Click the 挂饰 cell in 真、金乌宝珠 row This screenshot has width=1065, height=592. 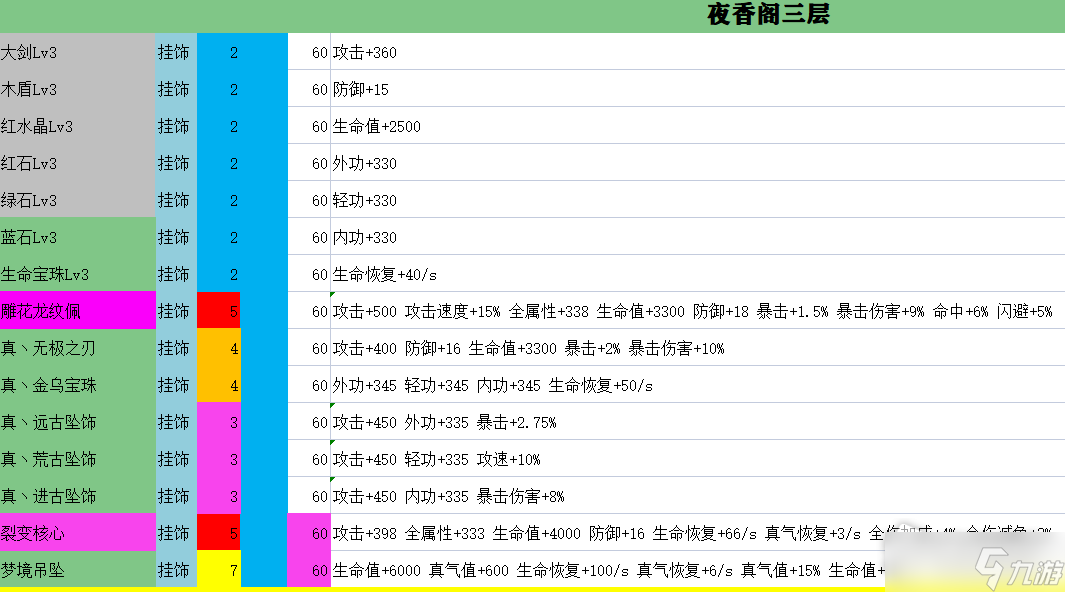176,385
